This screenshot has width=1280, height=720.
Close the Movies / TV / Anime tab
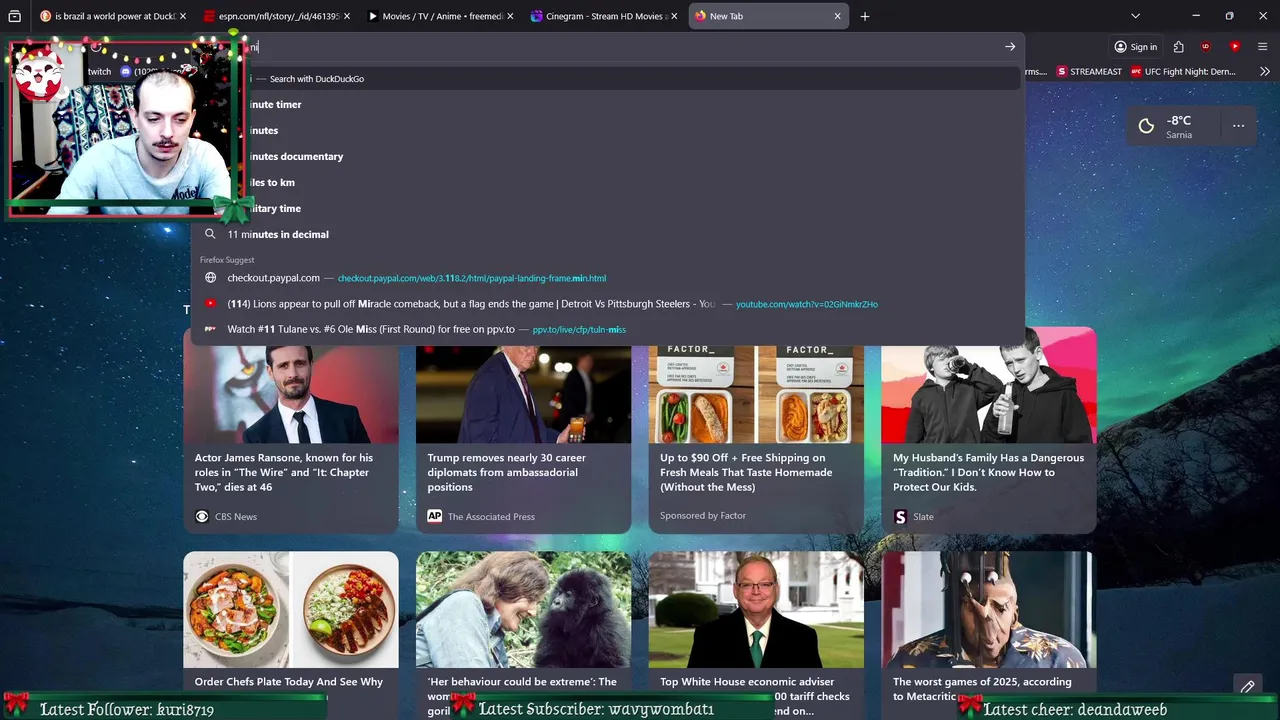click(511, 16)
